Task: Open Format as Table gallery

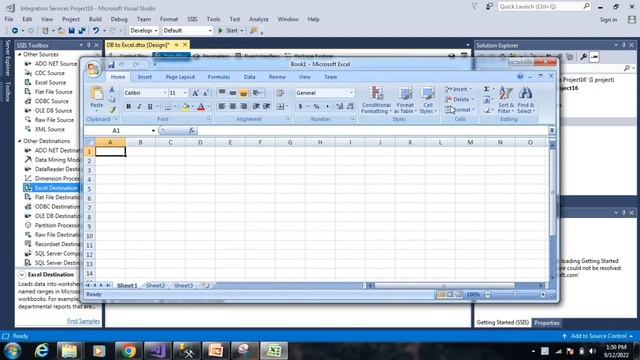Action: pyautogui.click(x=405, y=100)
